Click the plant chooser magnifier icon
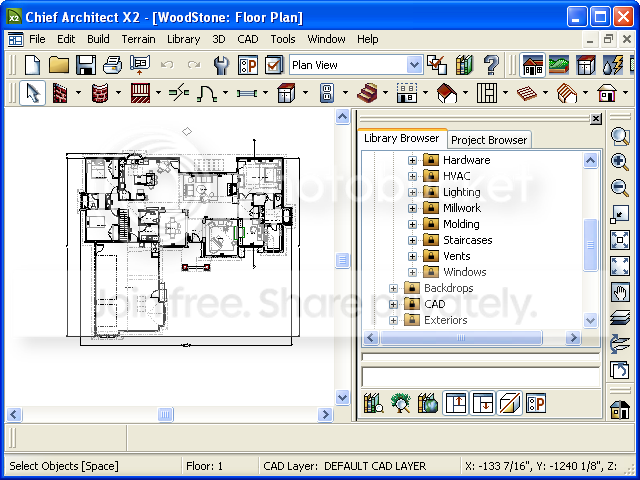 click(400, 403)
